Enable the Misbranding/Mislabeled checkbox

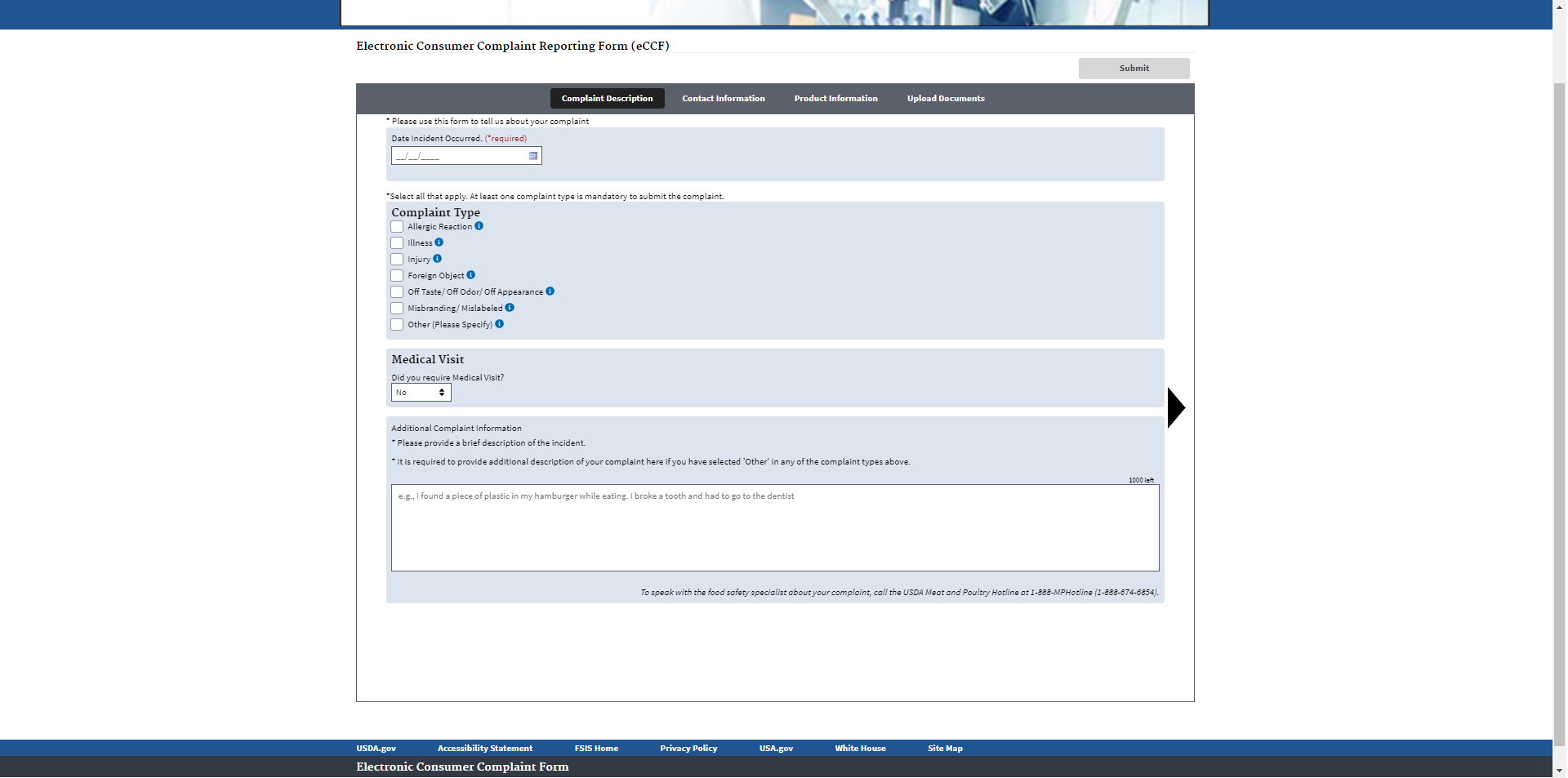(397, 309)
